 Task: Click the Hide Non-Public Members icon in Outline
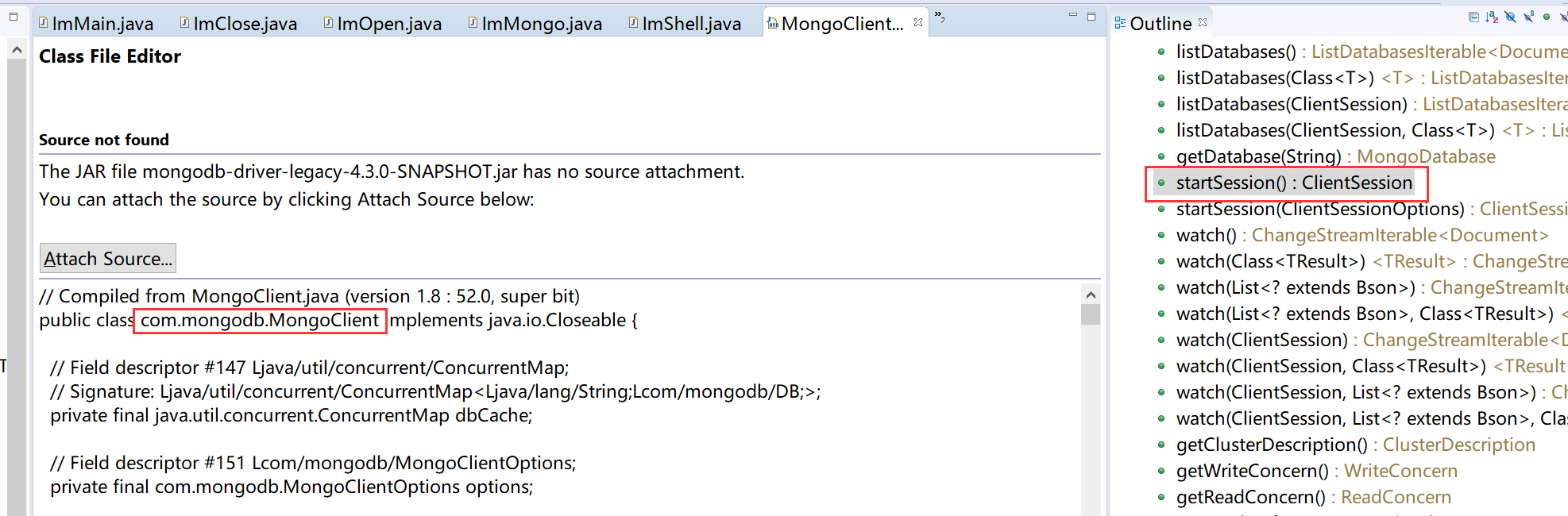pyautogui.click(x=1547, y=17)
